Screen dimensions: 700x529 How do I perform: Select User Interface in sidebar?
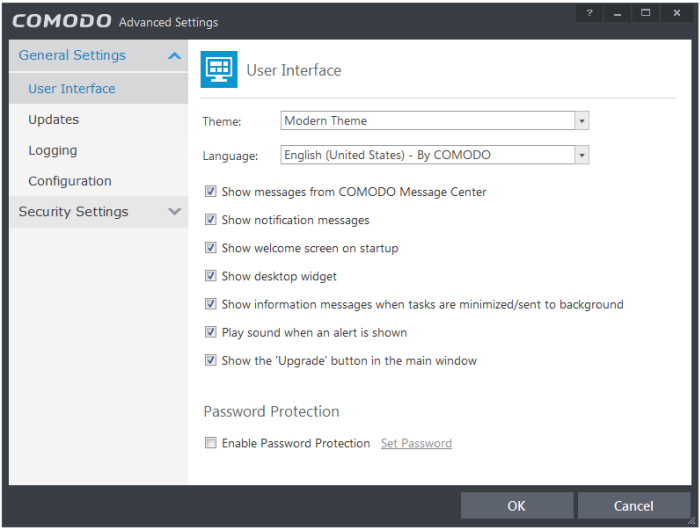(99, 88)
